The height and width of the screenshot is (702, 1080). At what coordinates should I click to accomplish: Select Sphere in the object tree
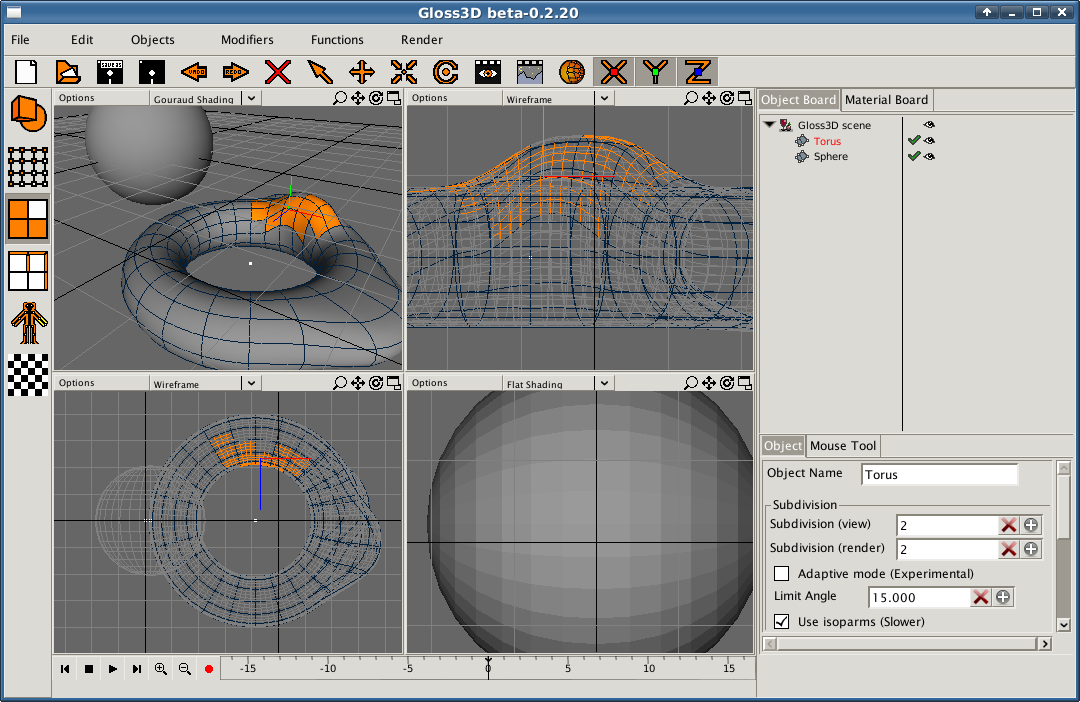coord(831,156)
